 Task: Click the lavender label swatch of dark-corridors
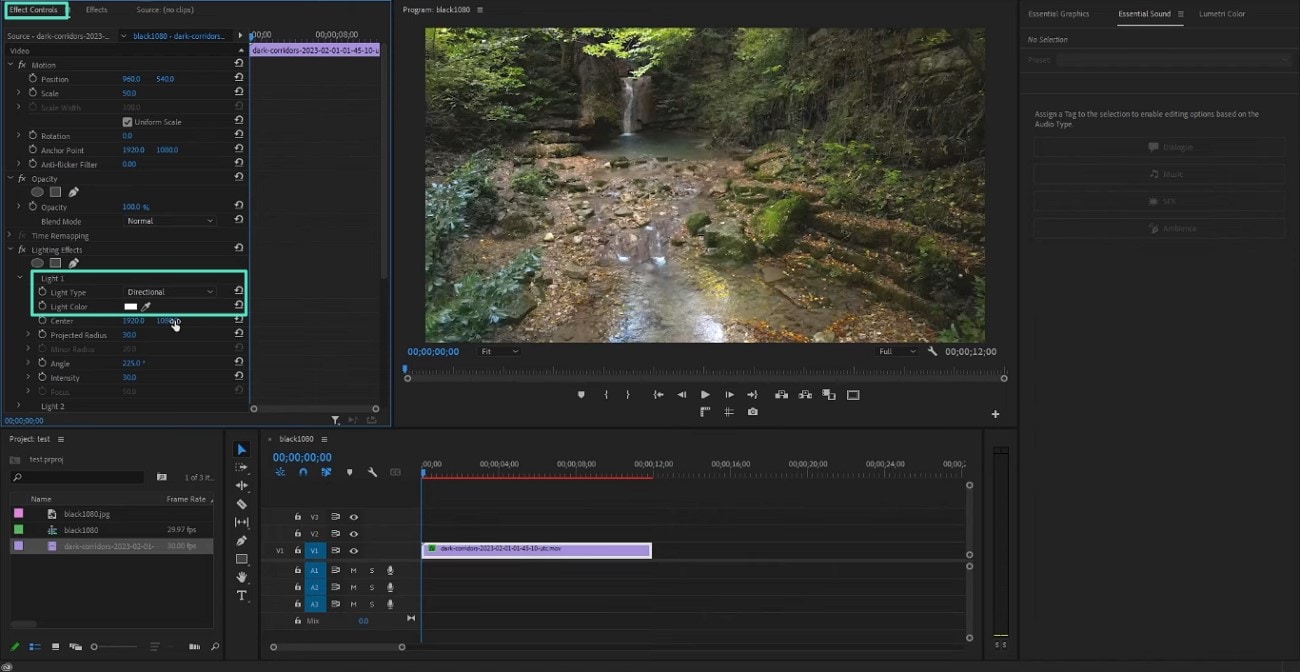[x=18, y=546]
